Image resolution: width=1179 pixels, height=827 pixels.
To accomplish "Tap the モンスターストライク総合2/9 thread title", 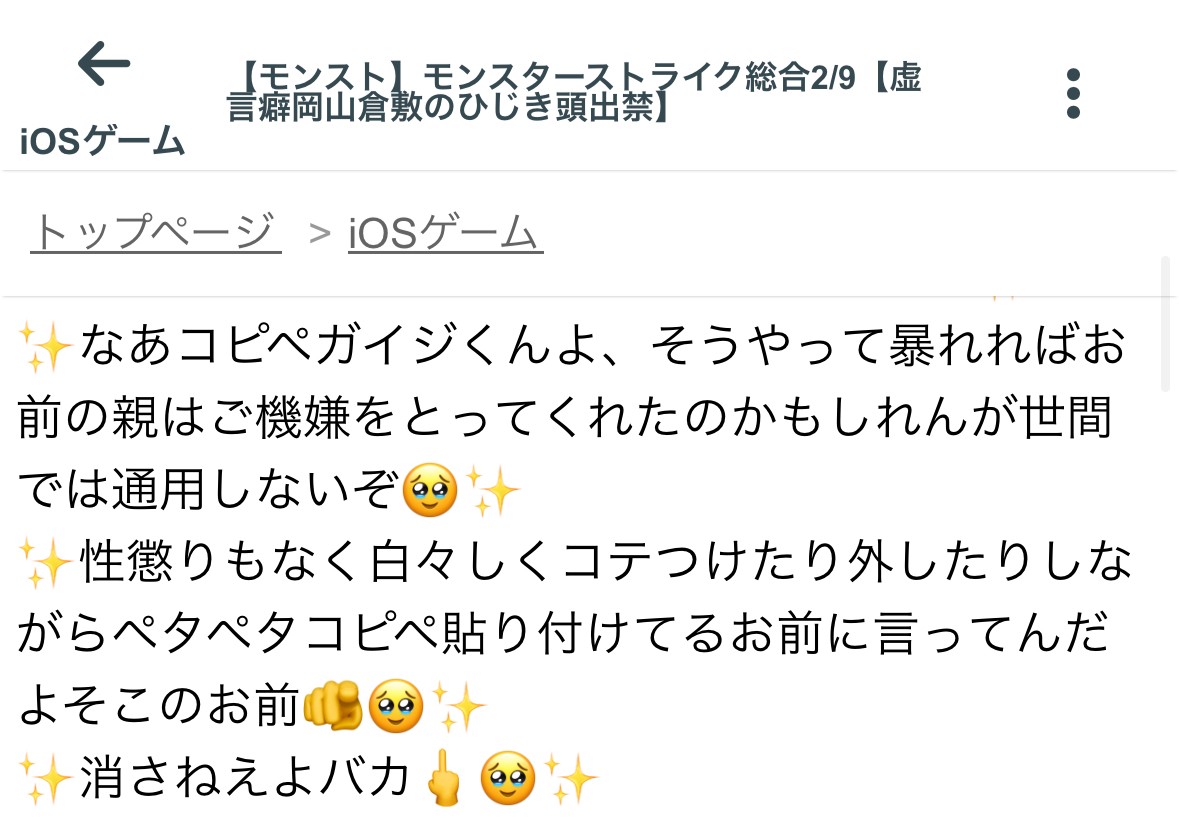I will tap(573, 92).
